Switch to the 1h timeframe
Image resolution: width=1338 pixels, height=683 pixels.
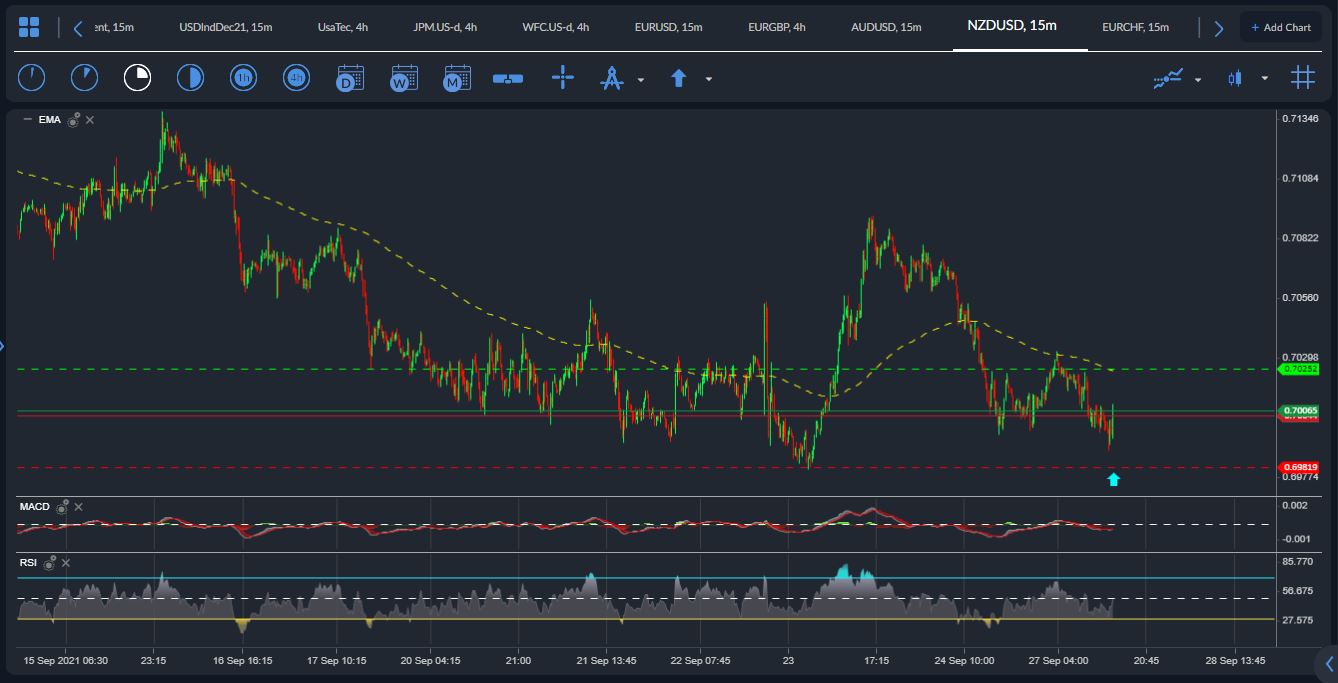[243, 77]
